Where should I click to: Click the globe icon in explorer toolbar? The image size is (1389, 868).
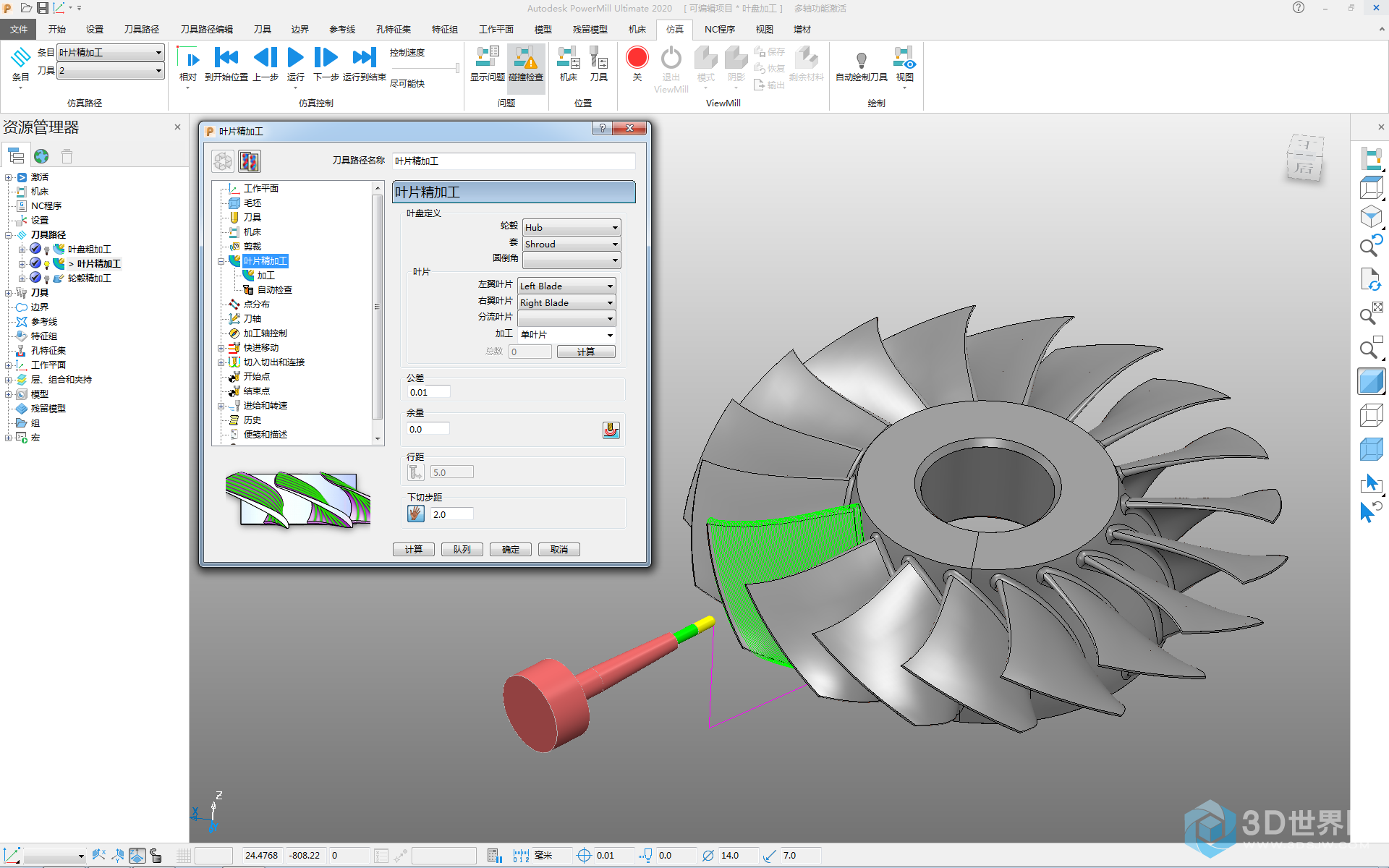coord(41,156)
